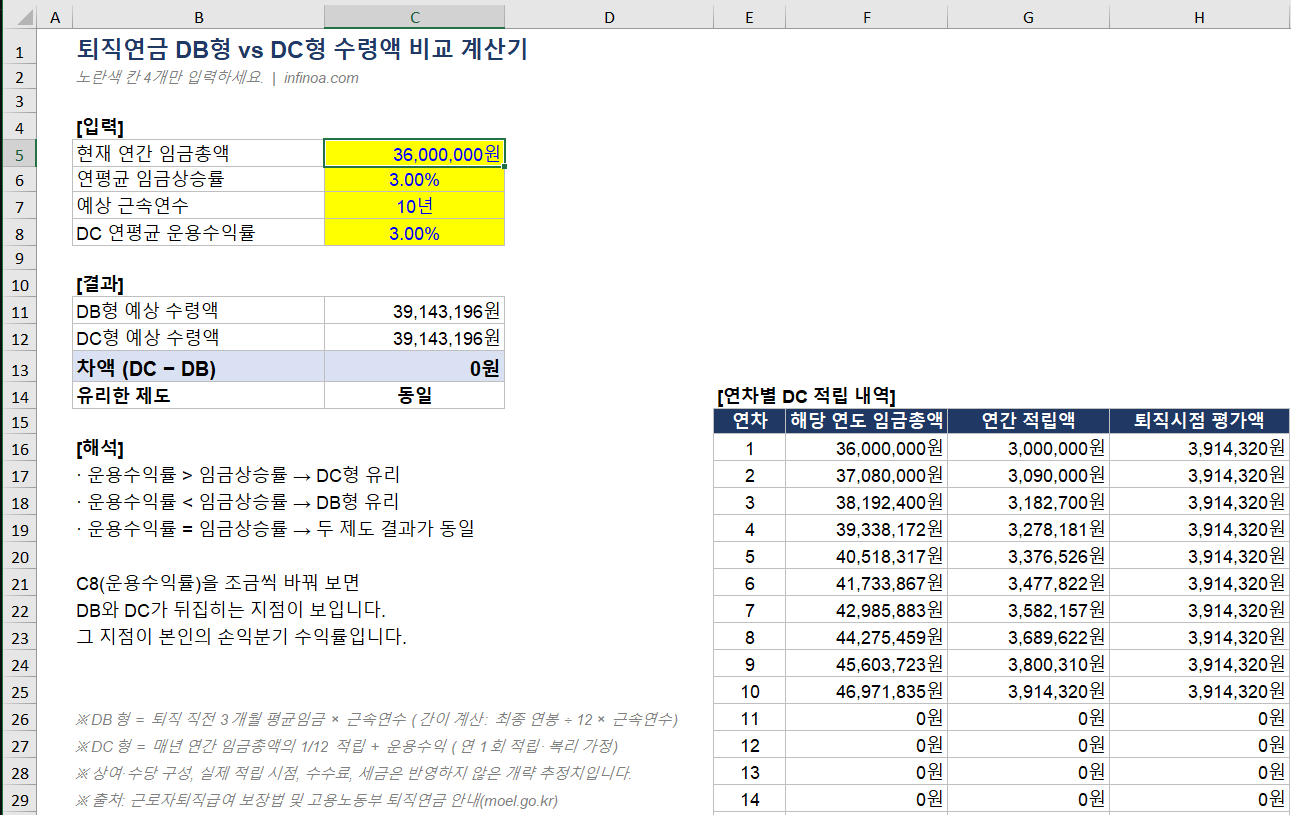
Task: Select cell C5 with value 36,000,000원
Action: tap(414, 154)
